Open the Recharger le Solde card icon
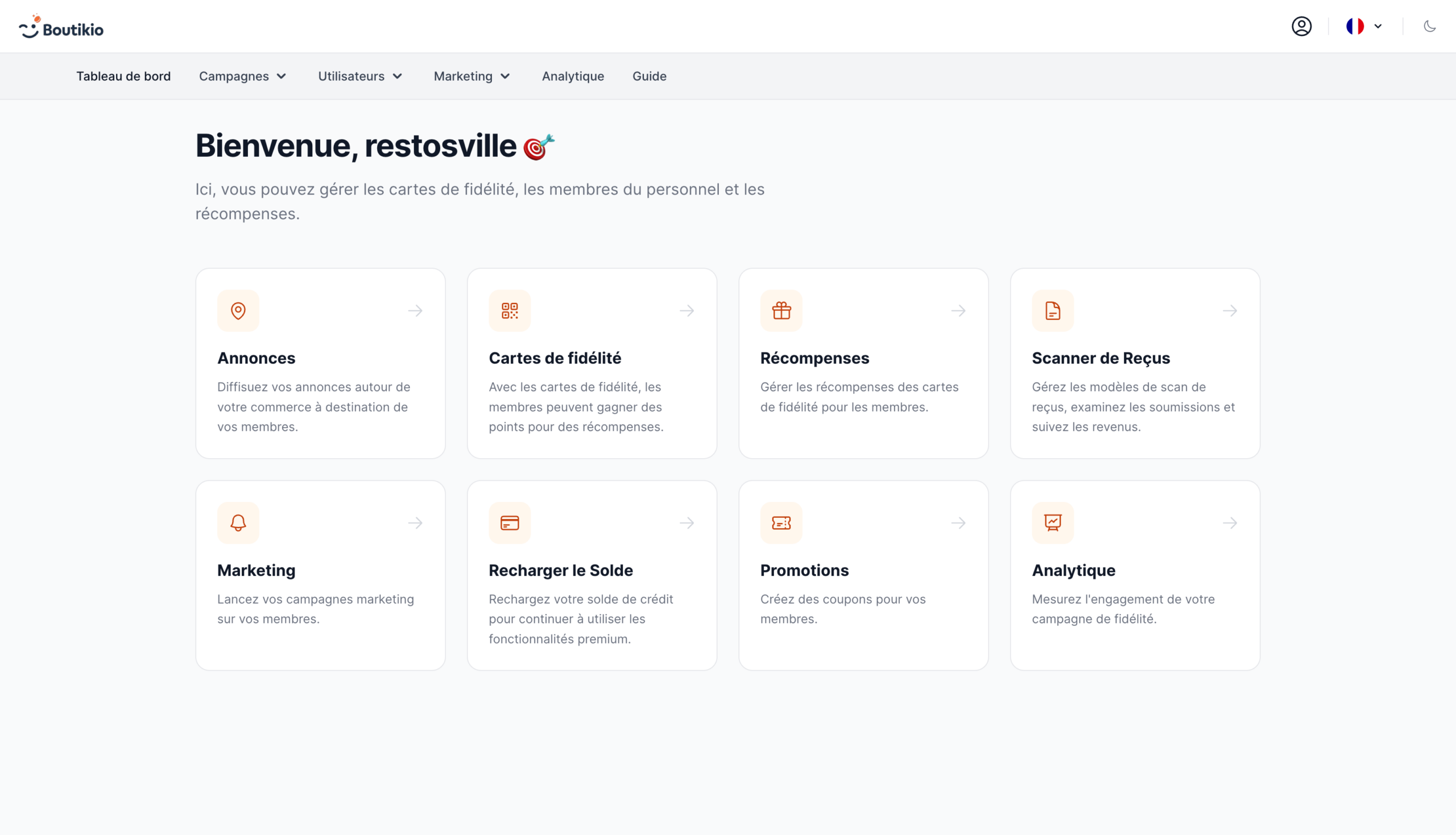This screenshot has width=1456, height=835. pos(510,523)
